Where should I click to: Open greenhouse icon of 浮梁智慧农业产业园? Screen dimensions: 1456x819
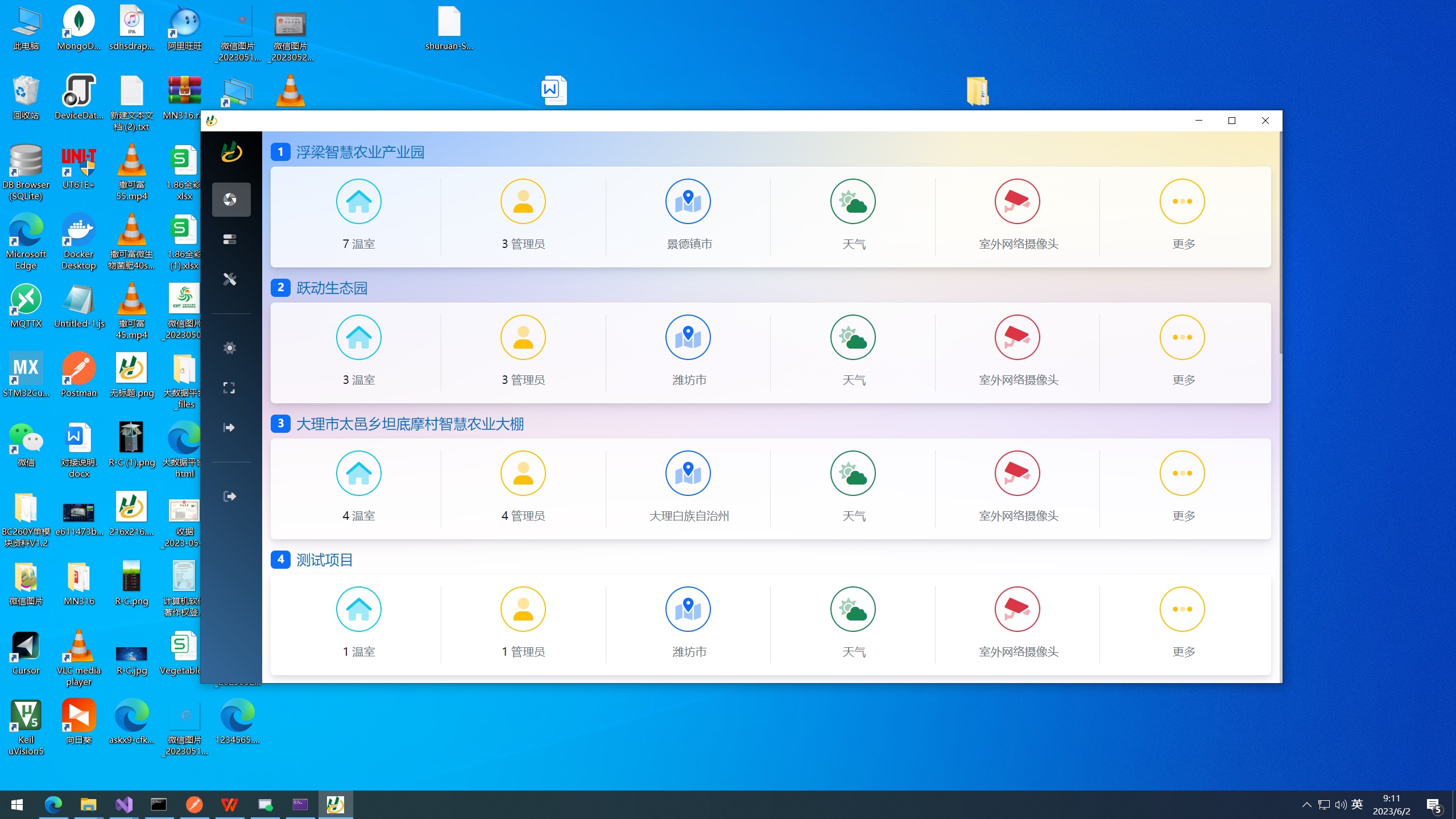click(359, 202)
